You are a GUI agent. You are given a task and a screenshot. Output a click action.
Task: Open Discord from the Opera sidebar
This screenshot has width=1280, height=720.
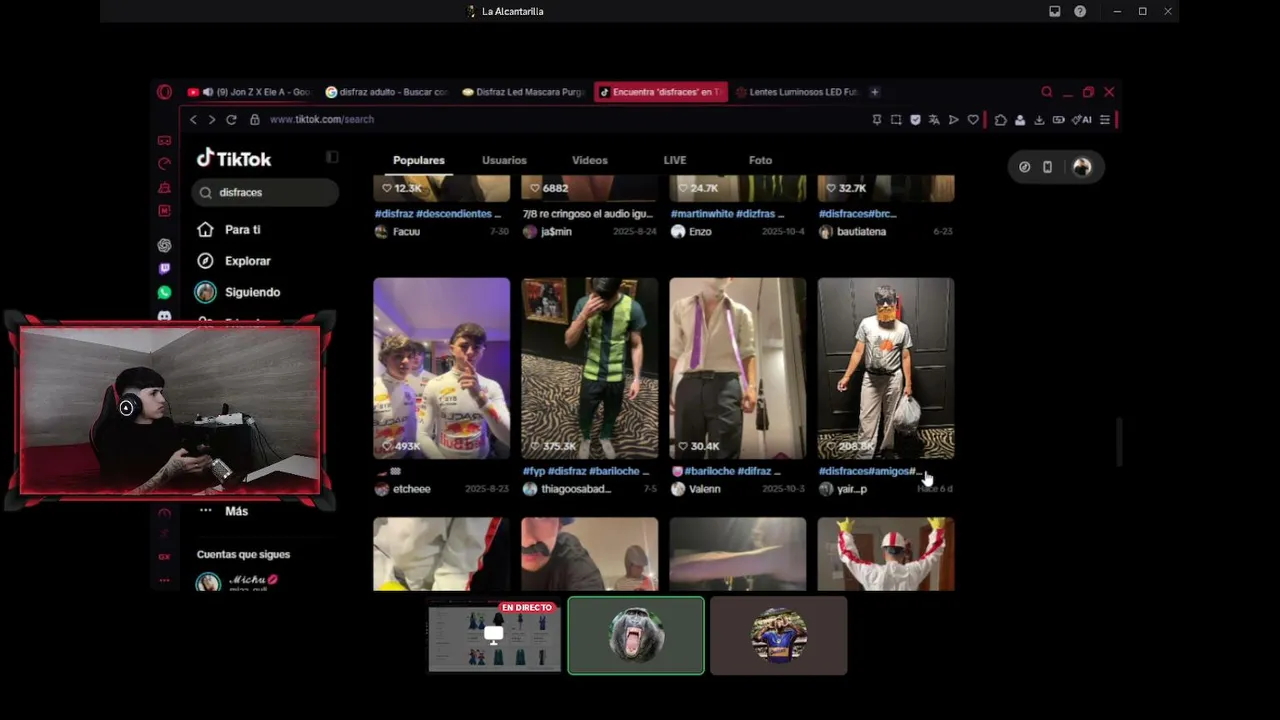[x=165, y=316]
